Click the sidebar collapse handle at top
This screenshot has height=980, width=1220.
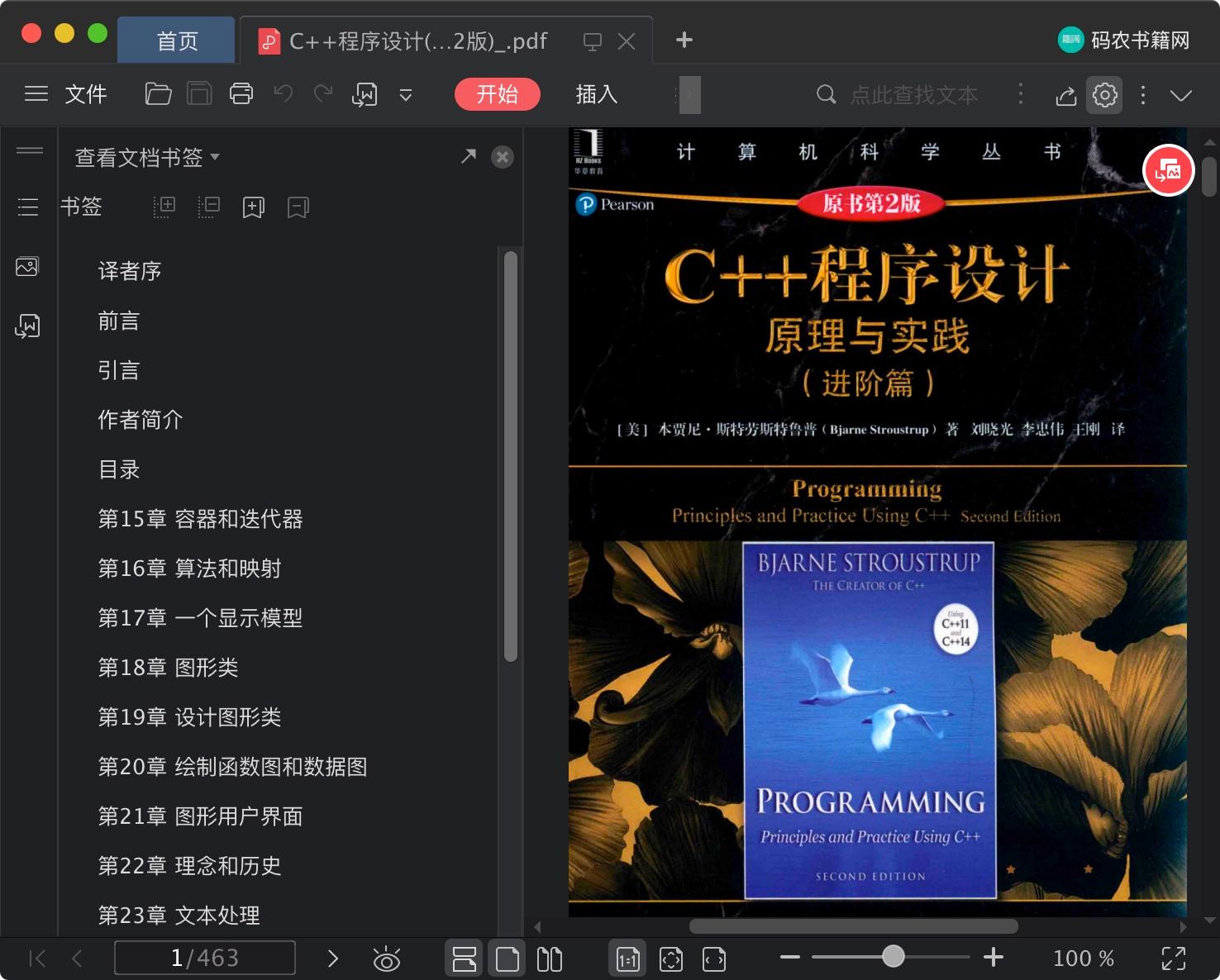(30, 150)
